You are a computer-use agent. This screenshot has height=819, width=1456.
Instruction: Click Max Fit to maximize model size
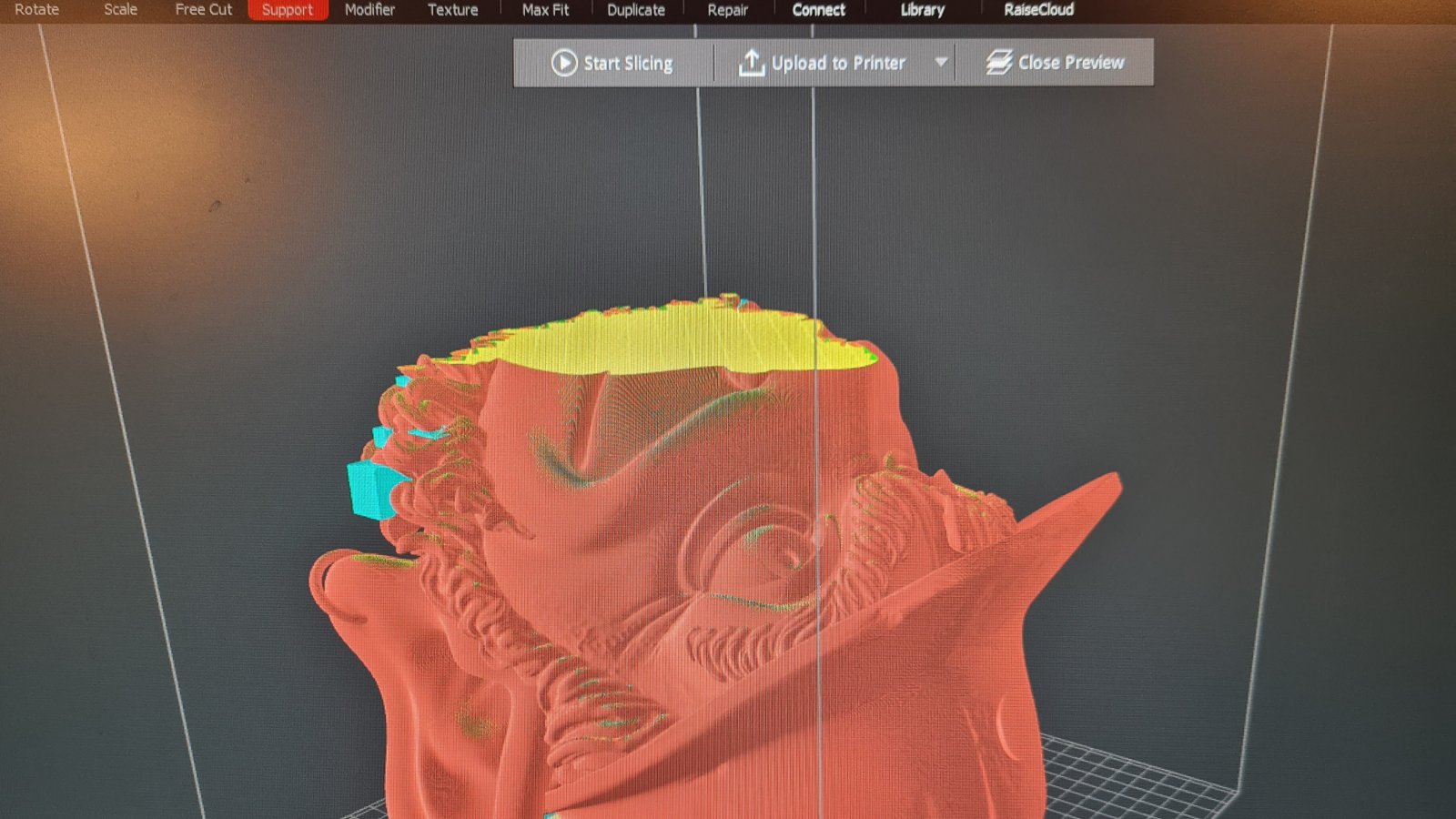click(x=545, y=10)
